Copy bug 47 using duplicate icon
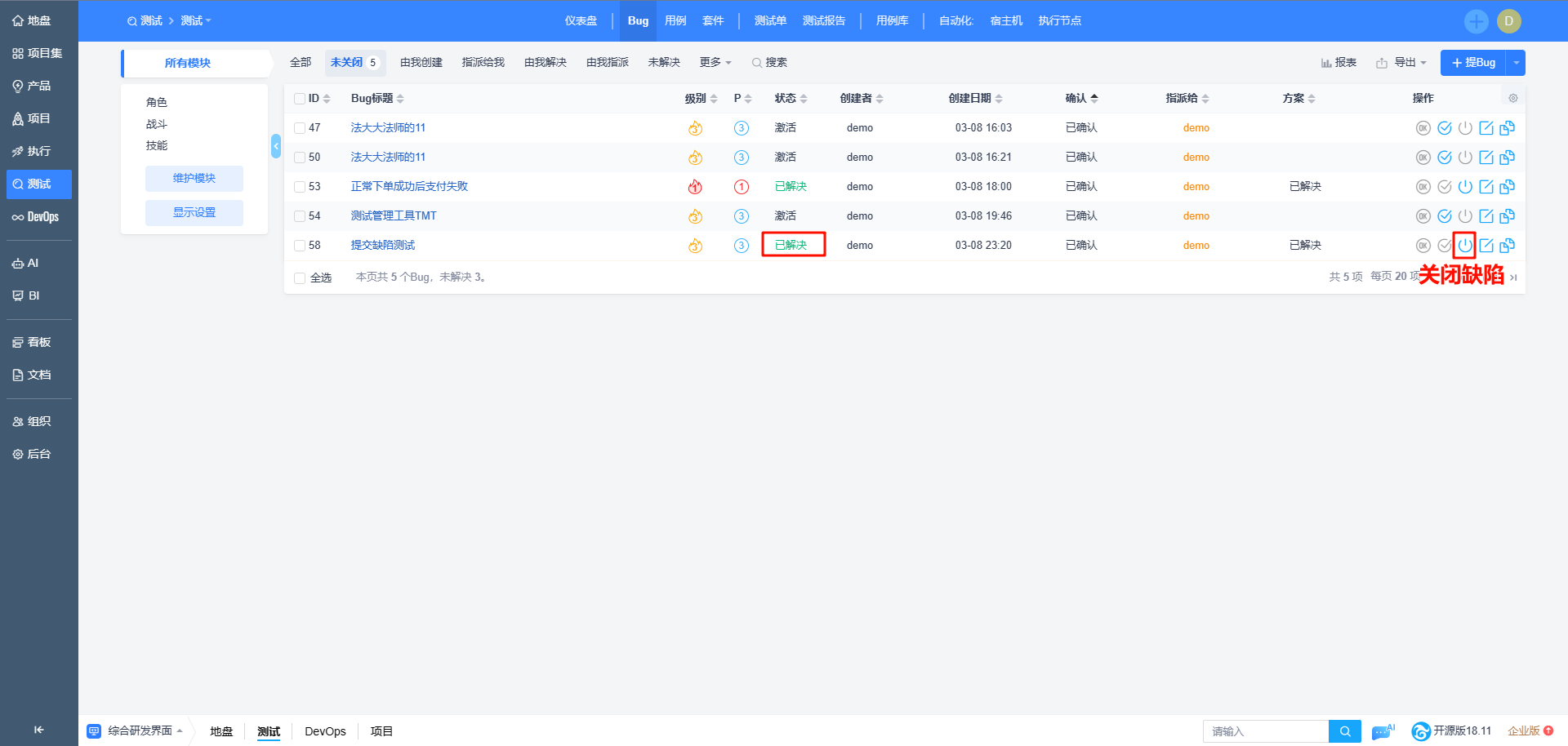The height and width of the screenshot is (746, 1568). tap(1508, 128)
